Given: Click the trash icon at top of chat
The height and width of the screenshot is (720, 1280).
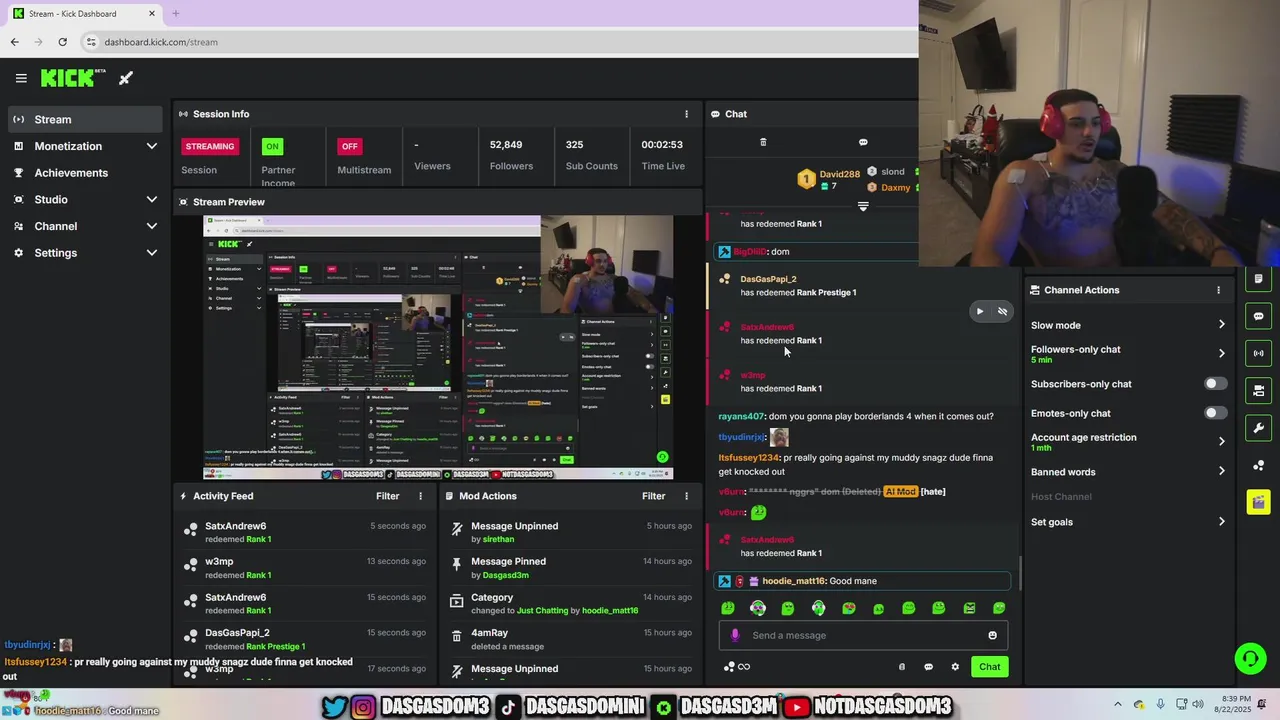Looking at the screenshot, I should click(x=763, y=142).
